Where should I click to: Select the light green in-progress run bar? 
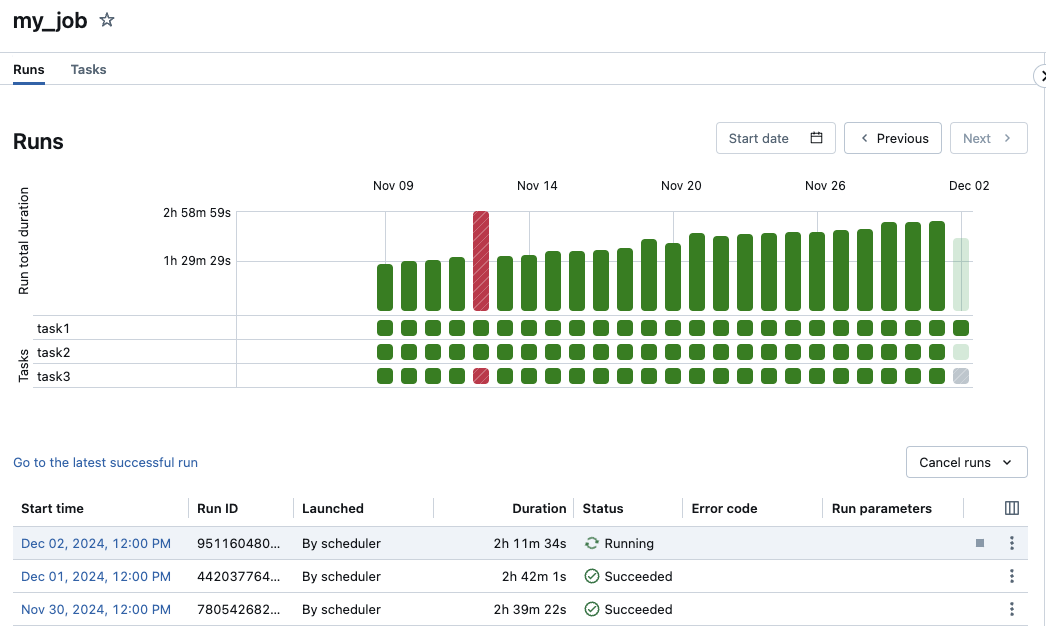961,274
